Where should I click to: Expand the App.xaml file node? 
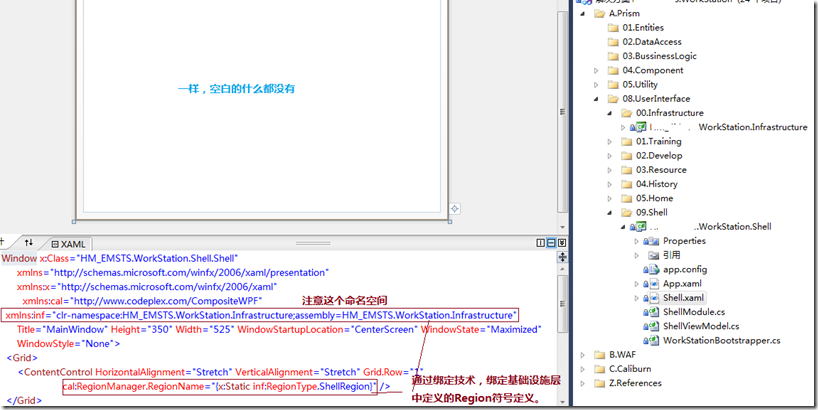636,284
